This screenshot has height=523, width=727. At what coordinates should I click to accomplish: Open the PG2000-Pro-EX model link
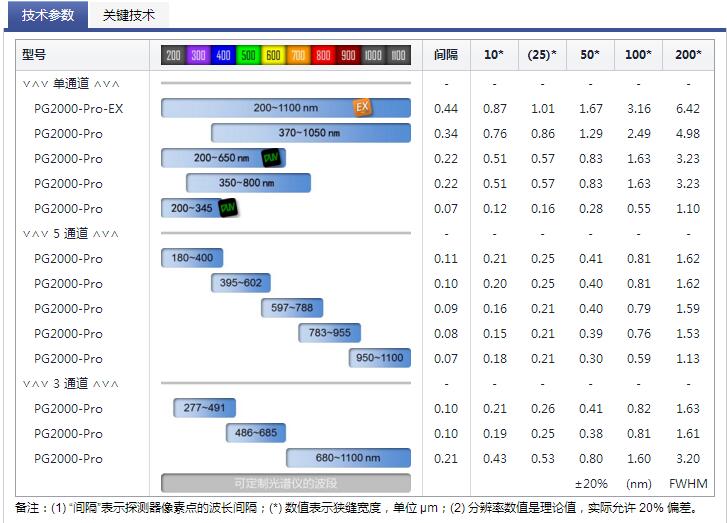79,108
